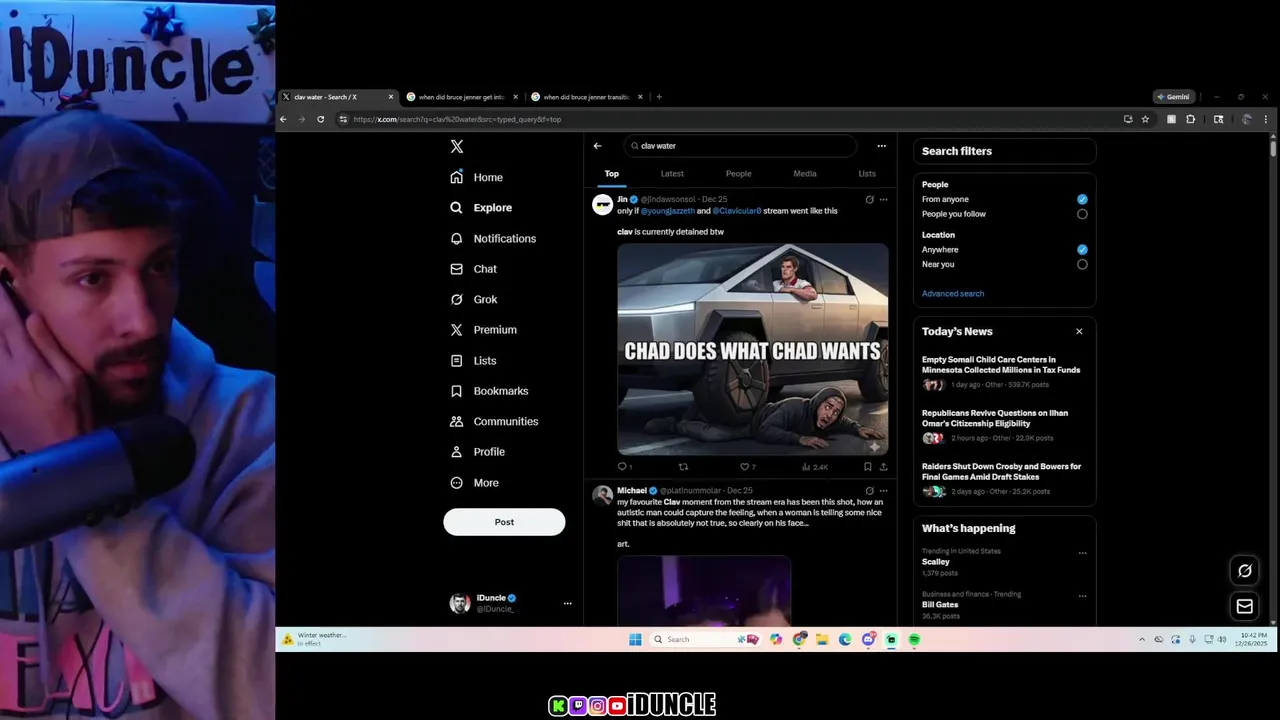Click the 'clav water' search field
Image resolution: width=1280 pixels, height=720 pixels.
[x=740, y=146]
